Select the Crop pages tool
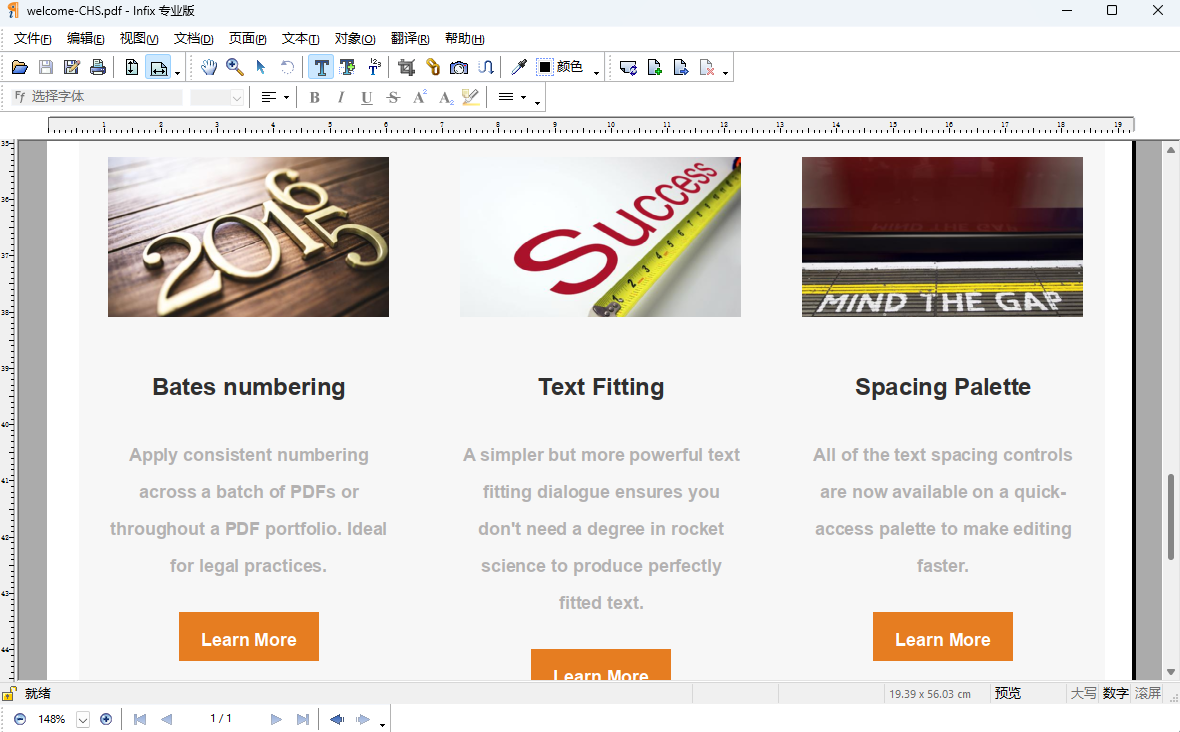 pos(405,67)
